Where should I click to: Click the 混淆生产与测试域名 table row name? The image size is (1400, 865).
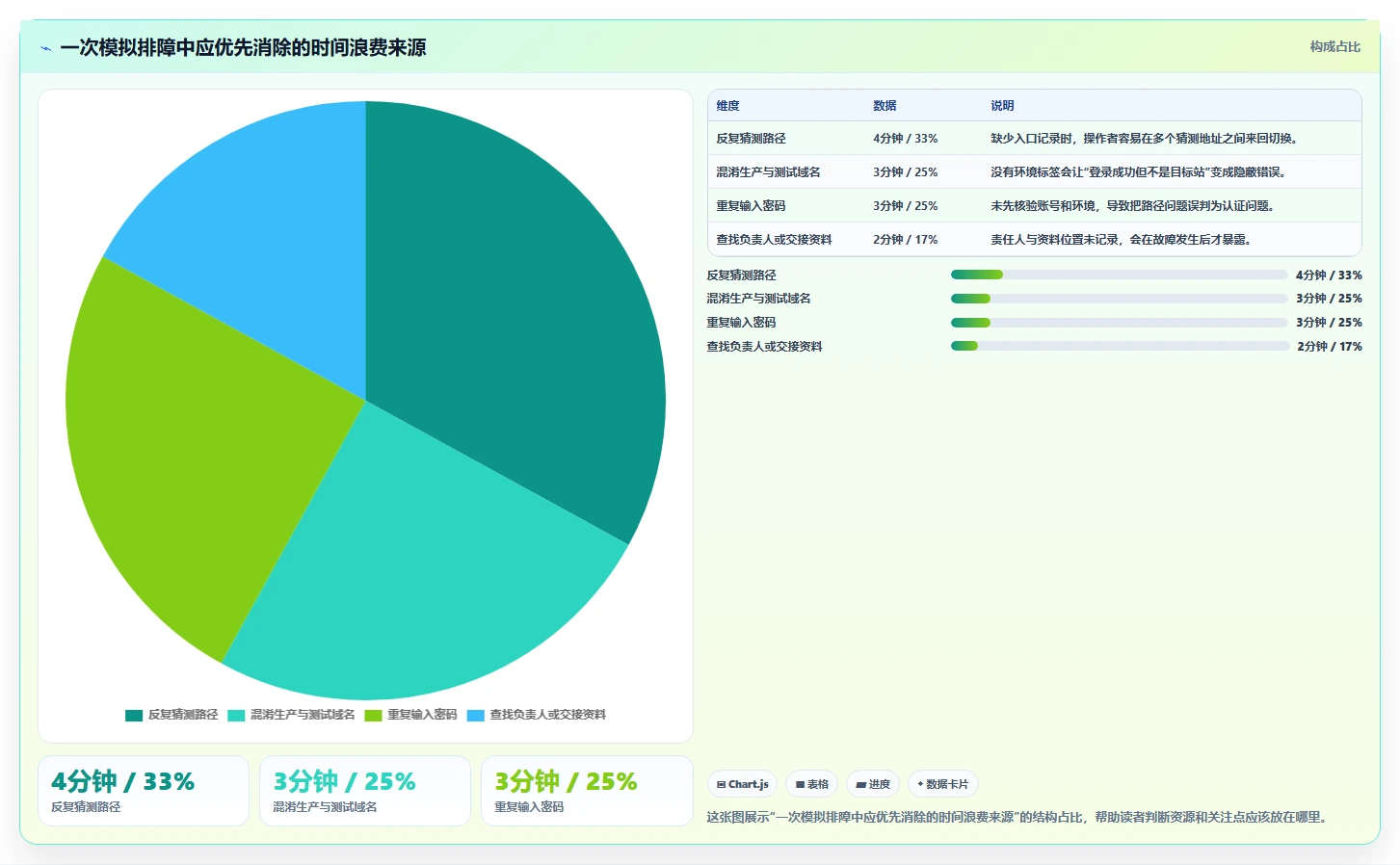click(x=768, y=172)
